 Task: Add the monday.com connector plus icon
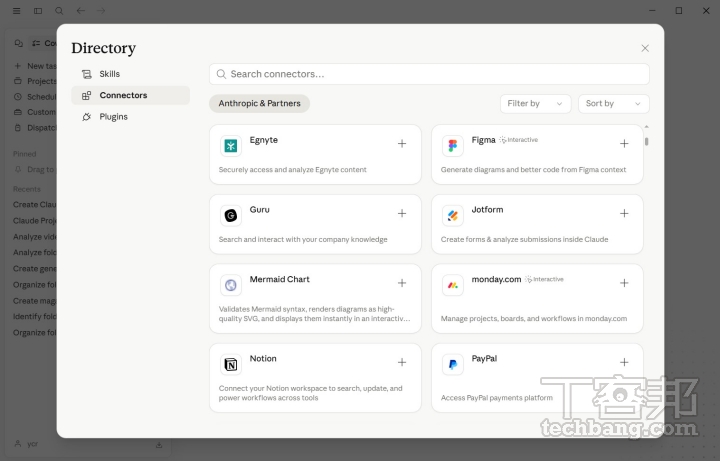click(624, 283)
